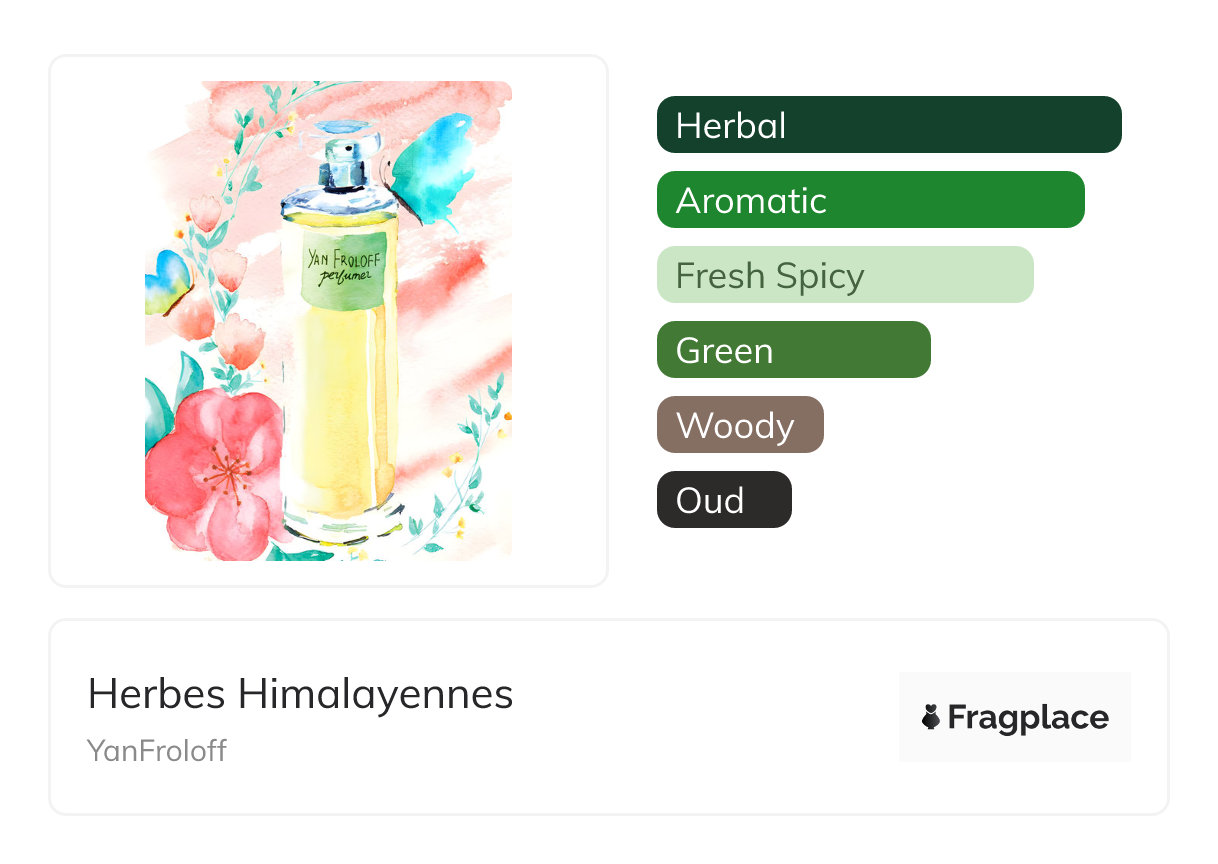This screenshot has height=864, width=1218.
Task: Click the yellow liquid body of the perfume bottle
Action: (x=338, y=400)
